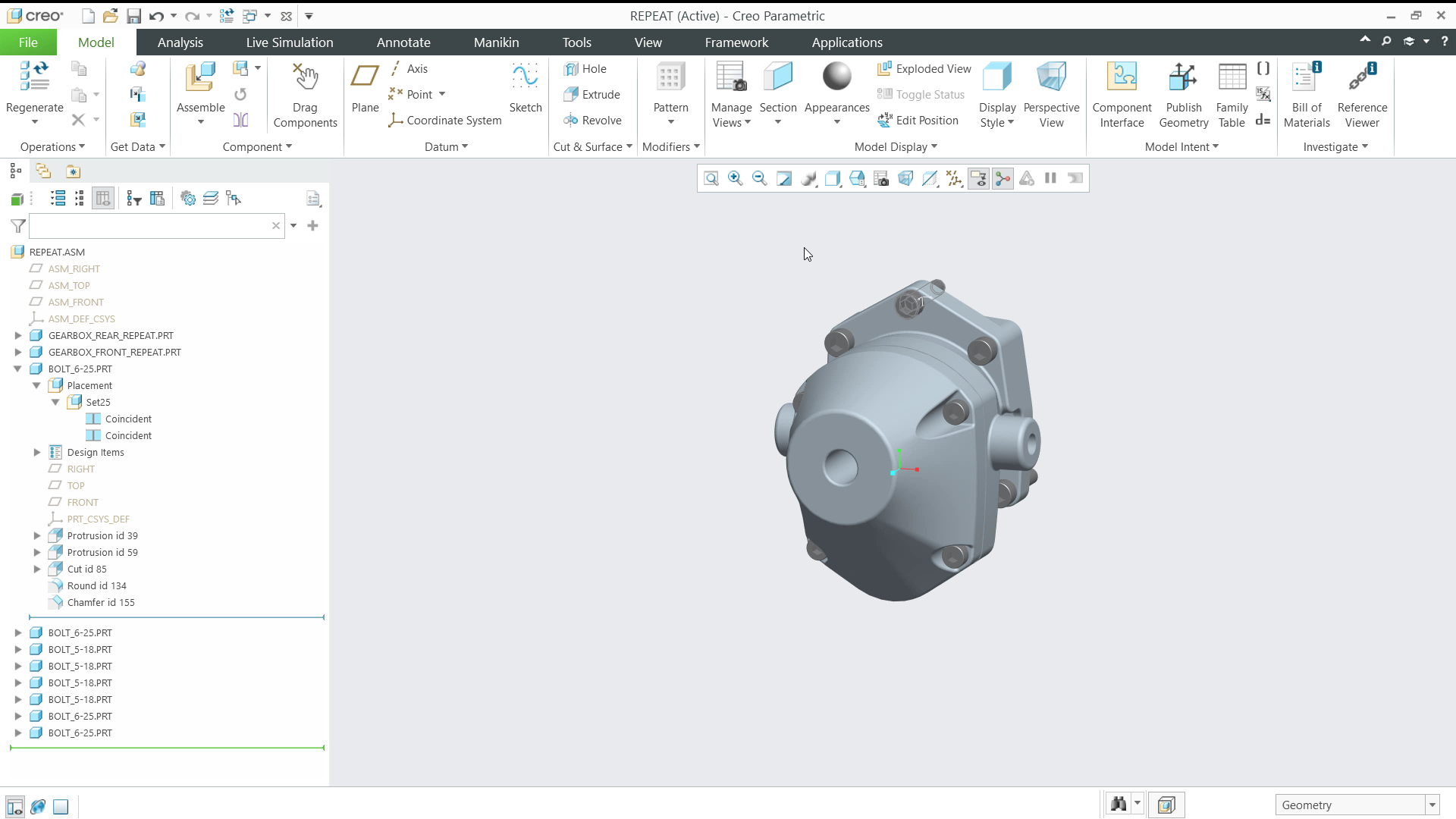Open the Appearances color gallery
The height and width of the screenshot is (819, 1456).
[837, 121]
